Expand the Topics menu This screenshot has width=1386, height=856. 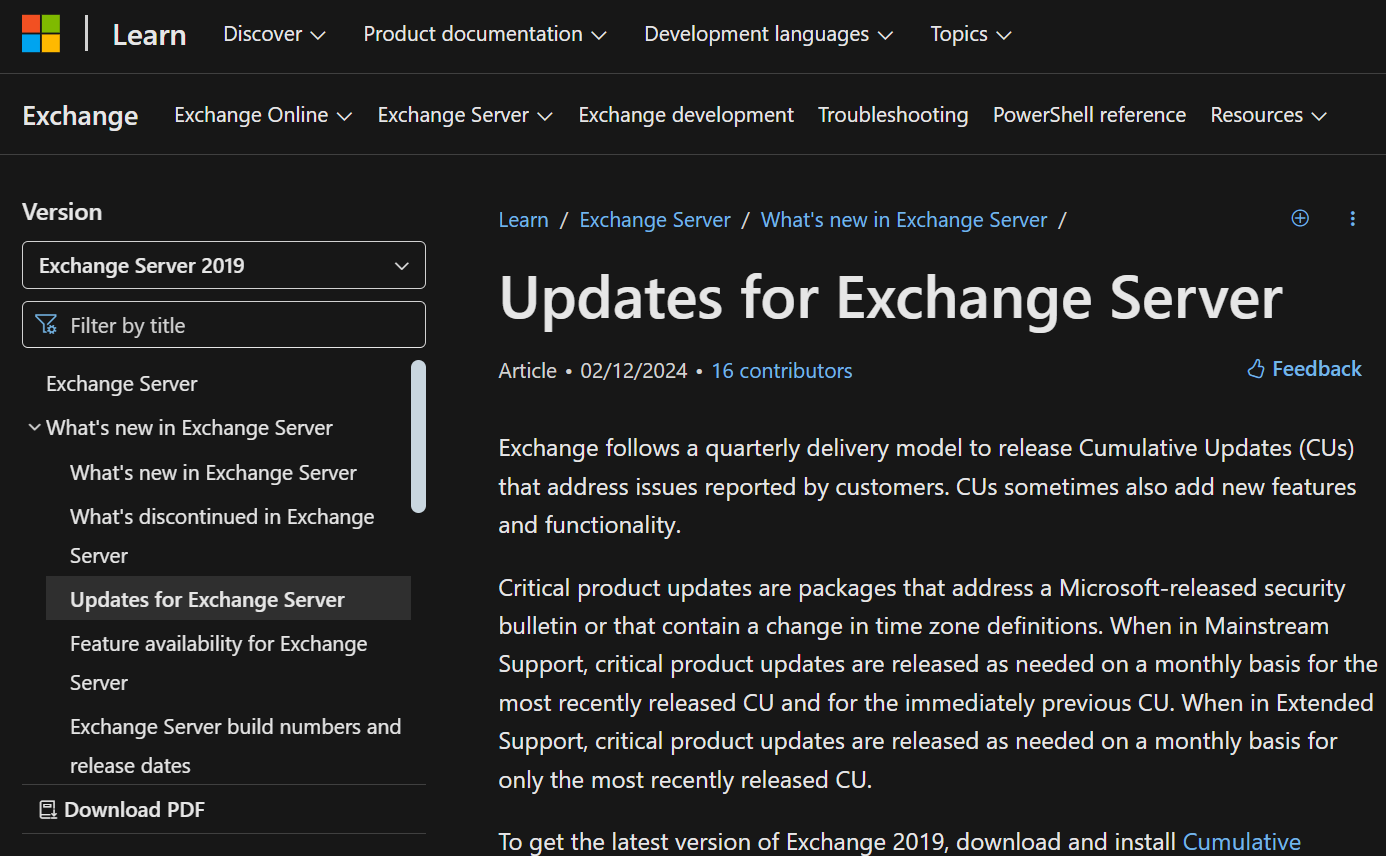point(971,34)
